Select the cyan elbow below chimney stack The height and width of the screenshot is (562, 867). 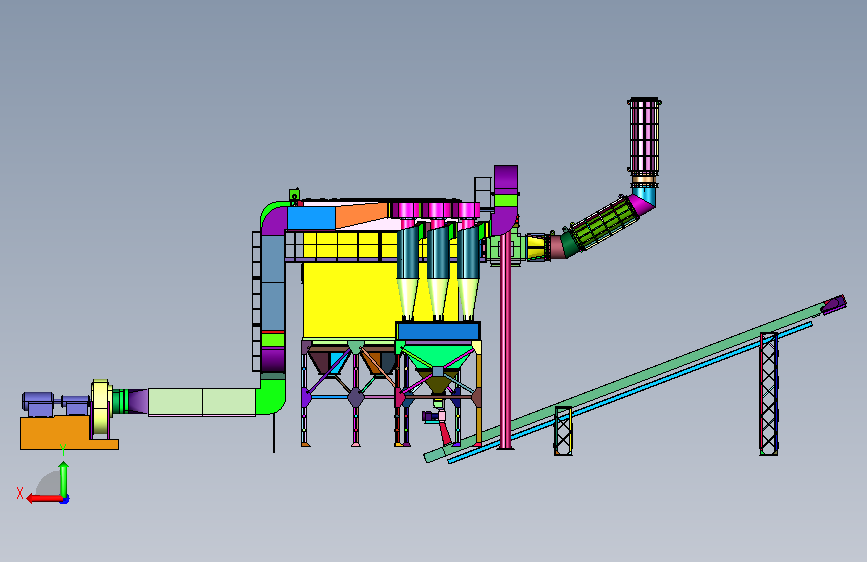[x=645, y=196]
